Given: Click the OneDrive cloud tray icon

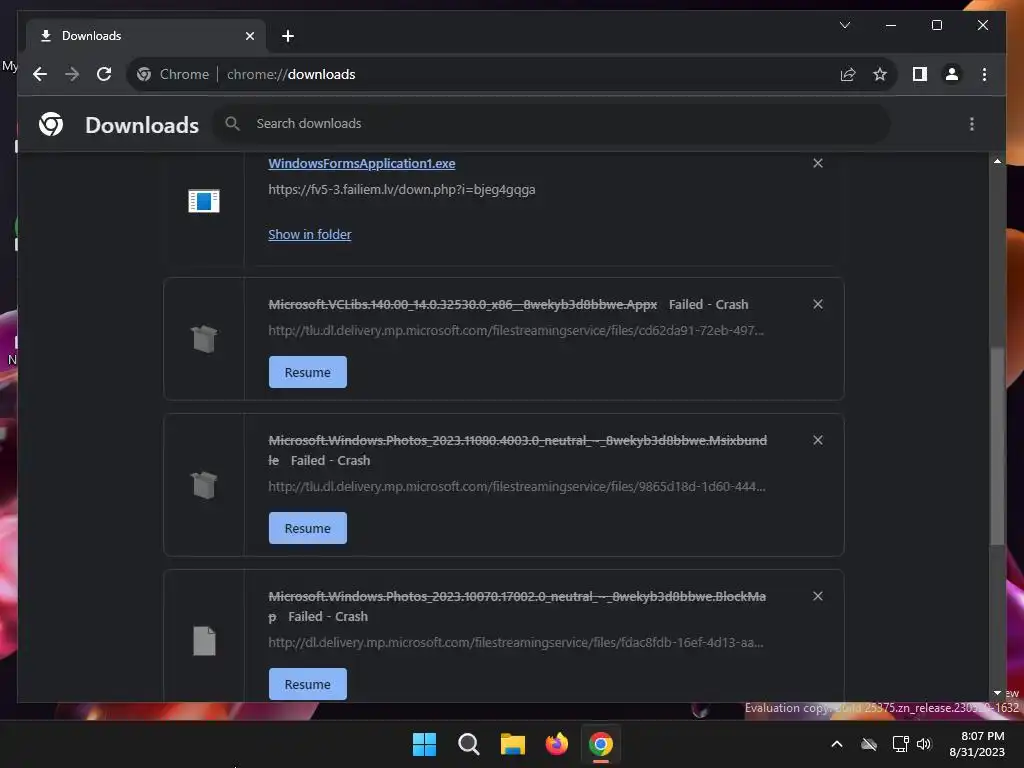Looking at the screenshot, I should (869, 744).
